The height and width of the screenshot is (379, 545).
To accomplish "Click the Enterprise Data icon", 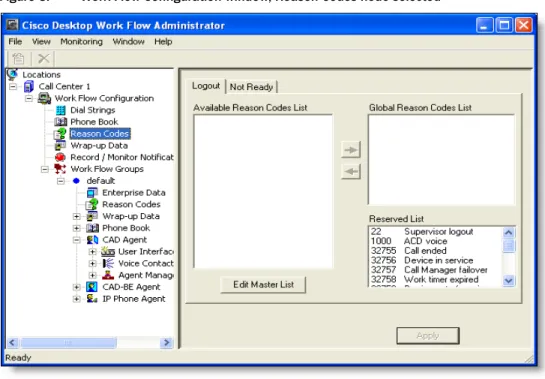I will pyautogui.click(x=92, y=193).
